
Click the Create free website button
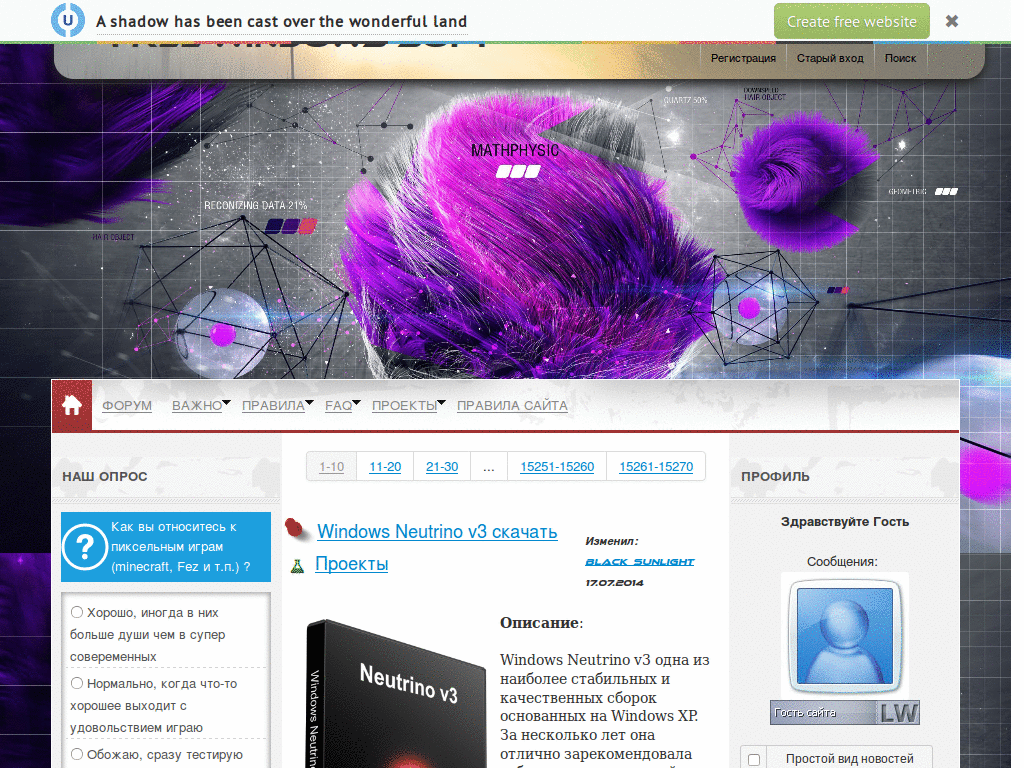coord(852,22)
